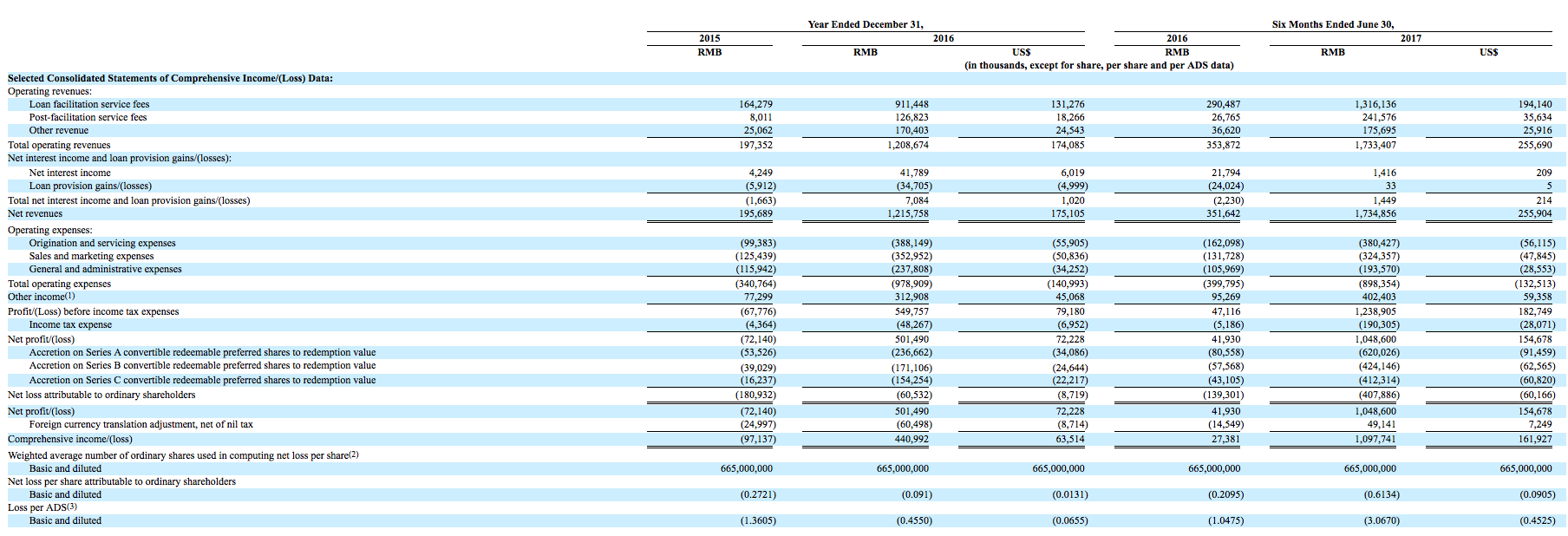Image resolution: width=1568 pixels, height=536 pixels.
Task: Click the 1,208,674 total operating revenues value
Action: [907, 145]
